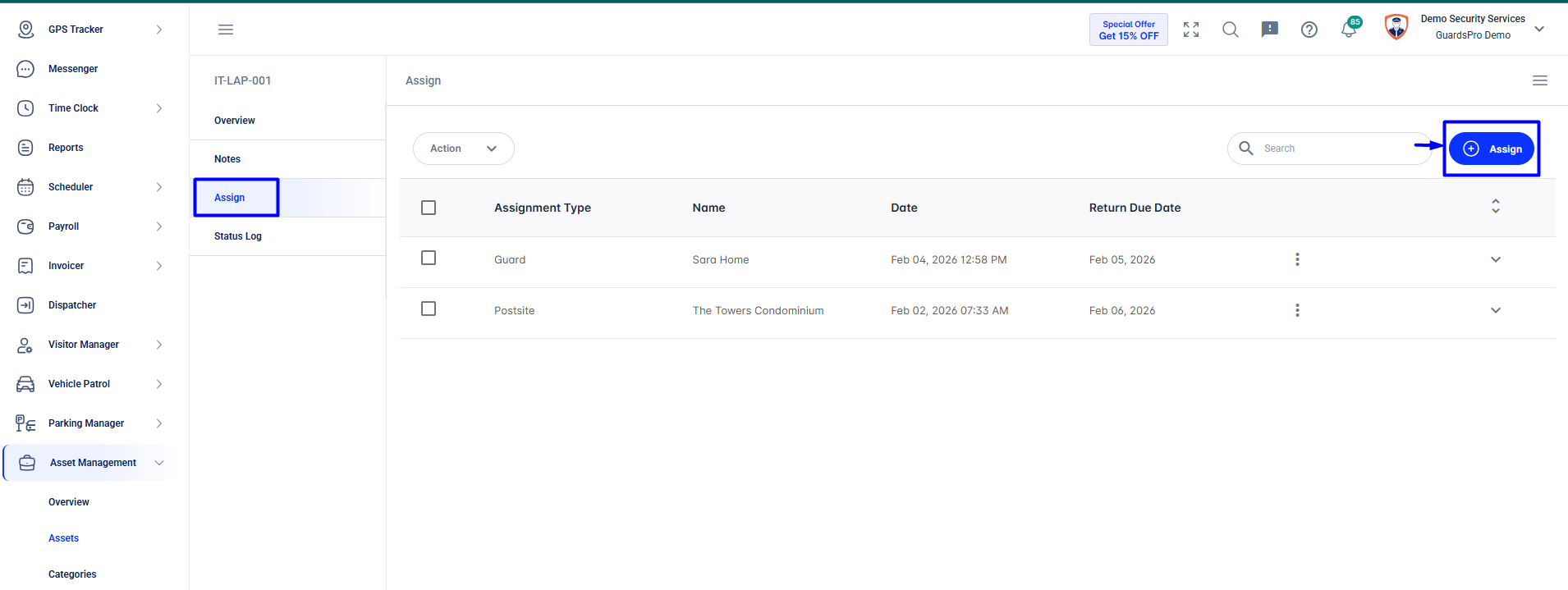Click the Search input field

click(x=1330, y=149)
